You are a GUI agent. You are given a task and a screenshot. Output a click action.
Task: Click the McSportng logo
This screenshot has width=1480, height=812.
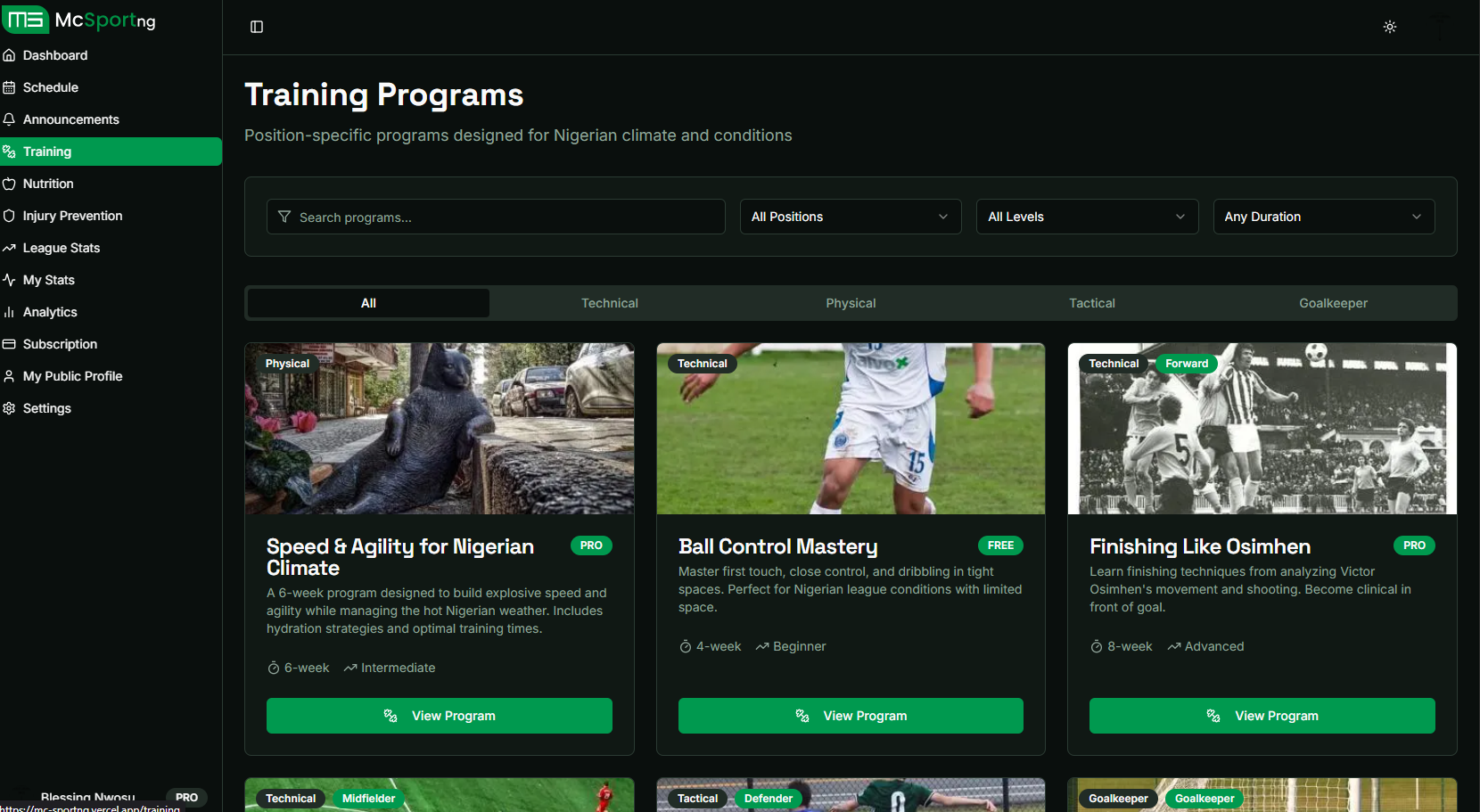pos(79,20)
